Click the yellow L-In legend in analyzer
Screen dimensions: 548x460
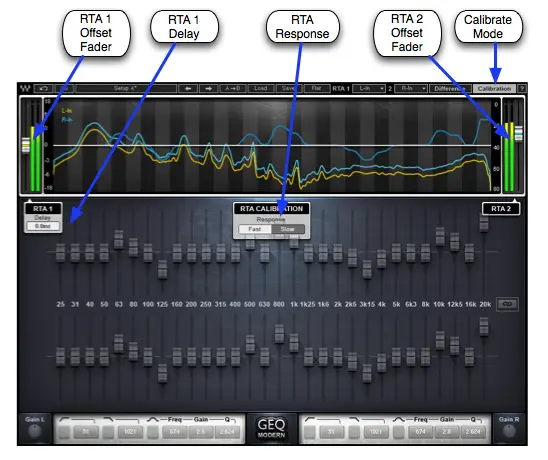66,111
